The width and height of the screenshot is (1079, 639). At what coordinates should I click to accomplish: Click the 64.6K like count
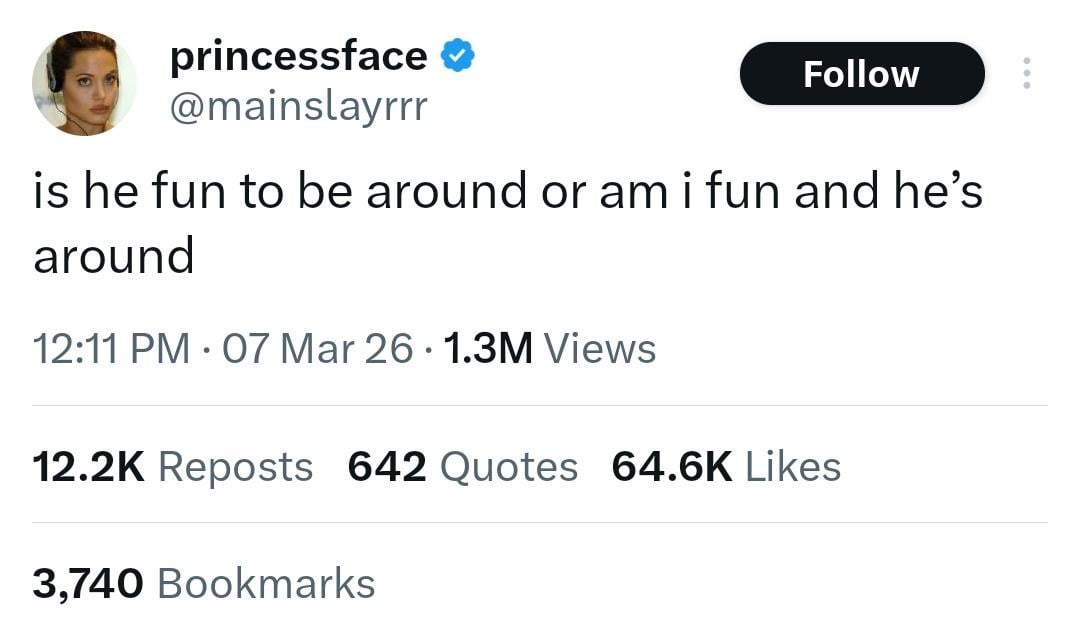click(x=672, y=467)
